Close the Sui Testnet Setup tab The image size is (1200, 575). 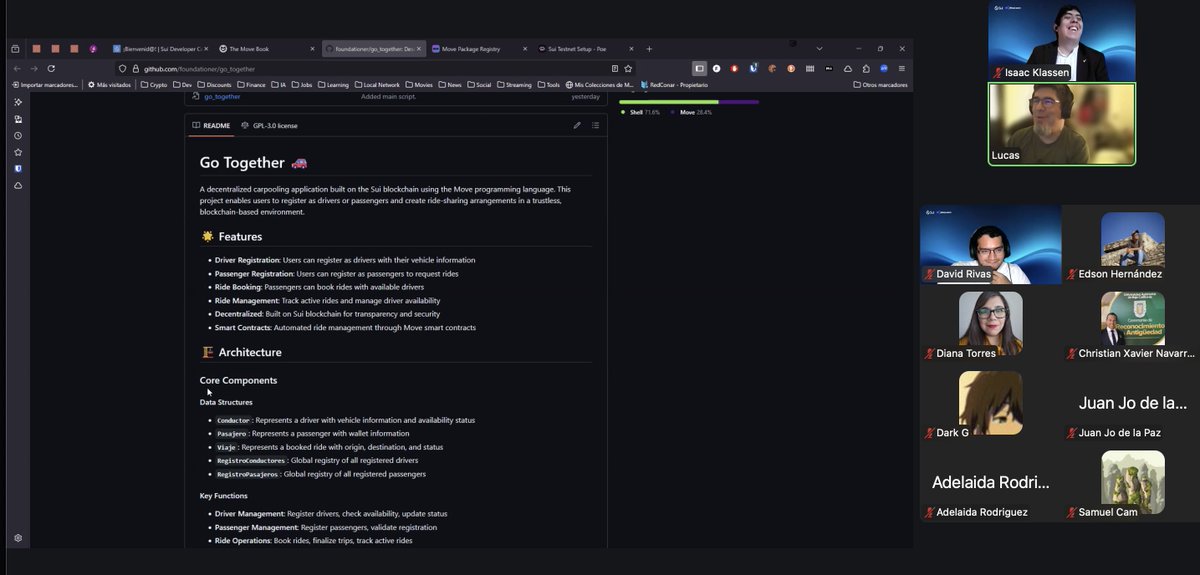tap(632, 48)
